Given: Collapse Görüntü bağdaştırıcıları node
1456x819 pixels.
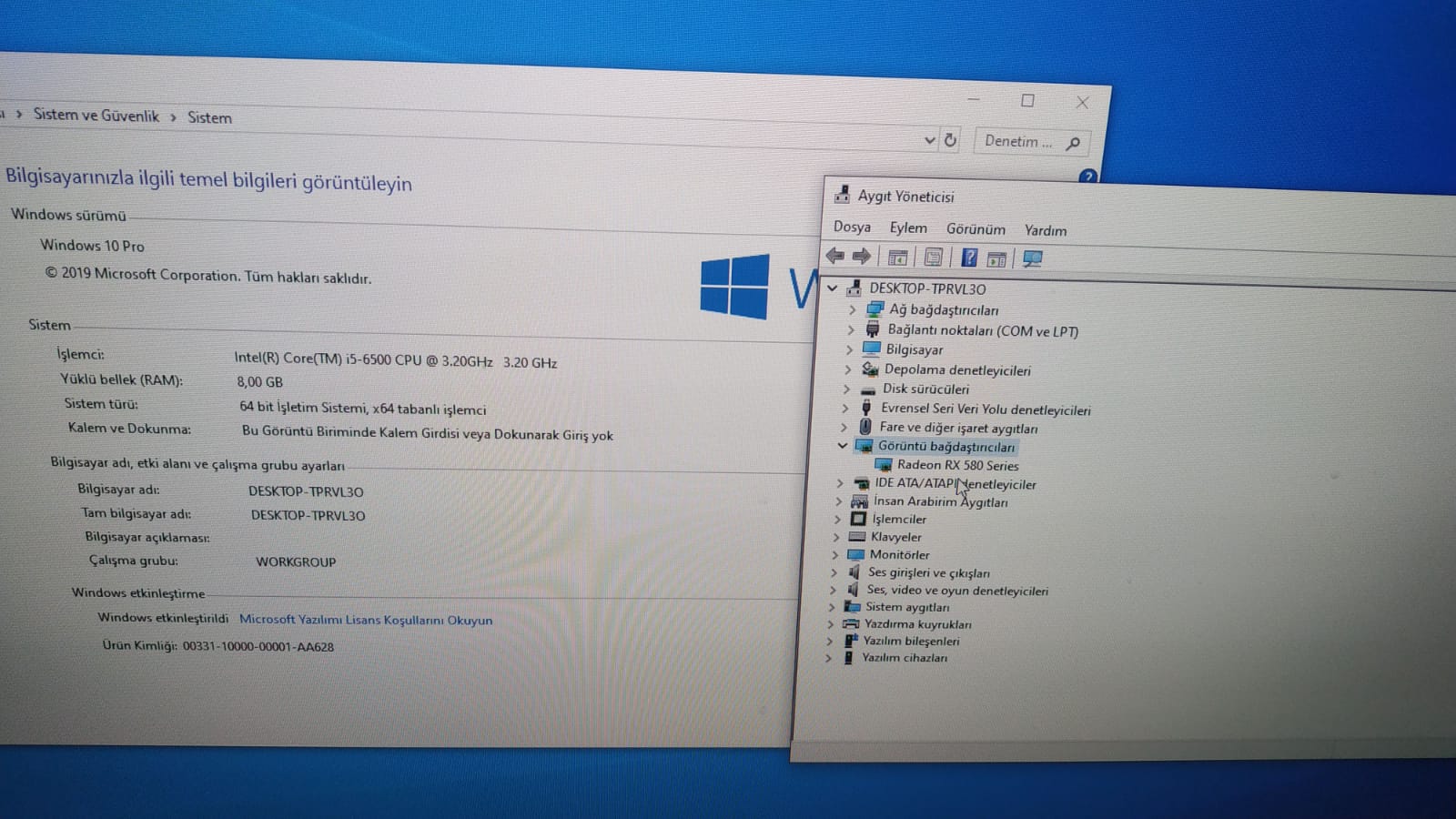Looking at the screenshot, I should 843,446.
